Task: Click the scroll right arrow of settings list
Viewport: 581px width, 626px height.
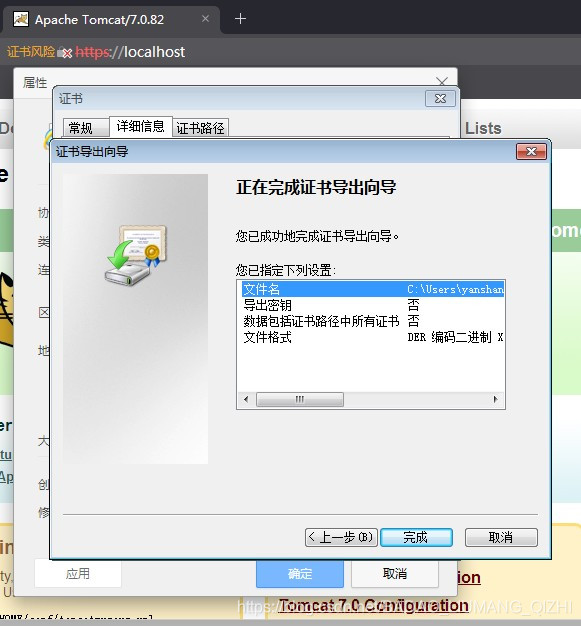Action: (496, 399)
